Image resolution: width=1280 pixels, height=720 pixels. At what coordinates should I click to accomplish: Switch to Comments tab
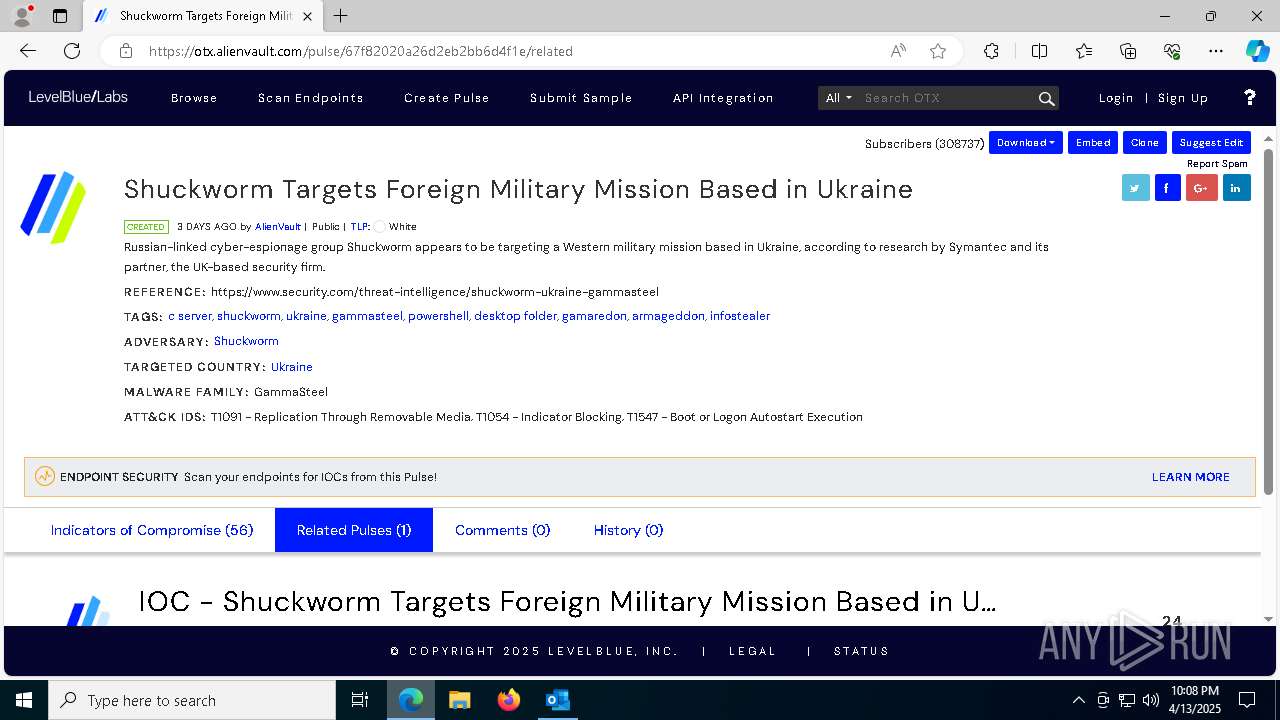click(502, 530)
